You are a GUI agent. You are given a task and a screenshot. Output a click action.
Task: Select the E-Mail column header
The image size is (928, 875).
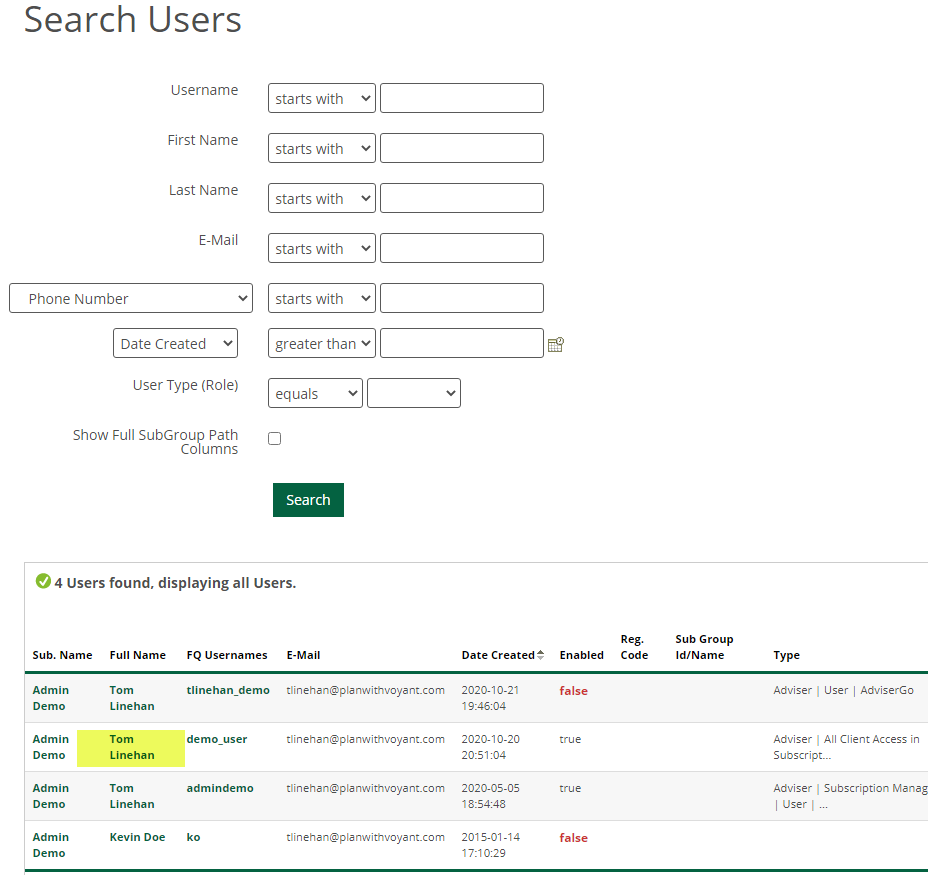click(x=303, y=655)
